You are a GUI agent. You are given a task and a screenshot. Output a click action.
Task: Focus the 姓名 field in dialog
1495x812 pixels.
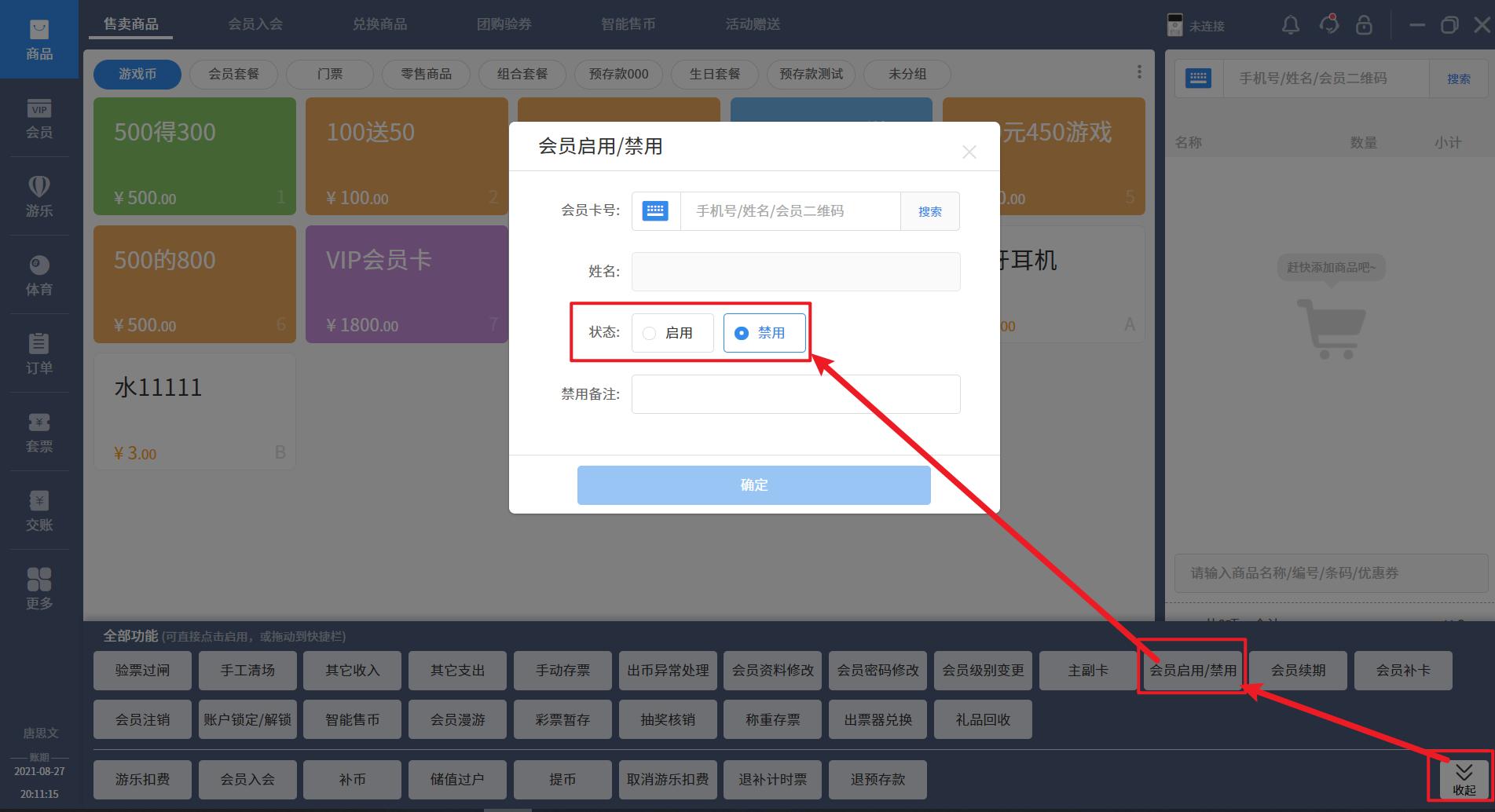coord(796,272)
